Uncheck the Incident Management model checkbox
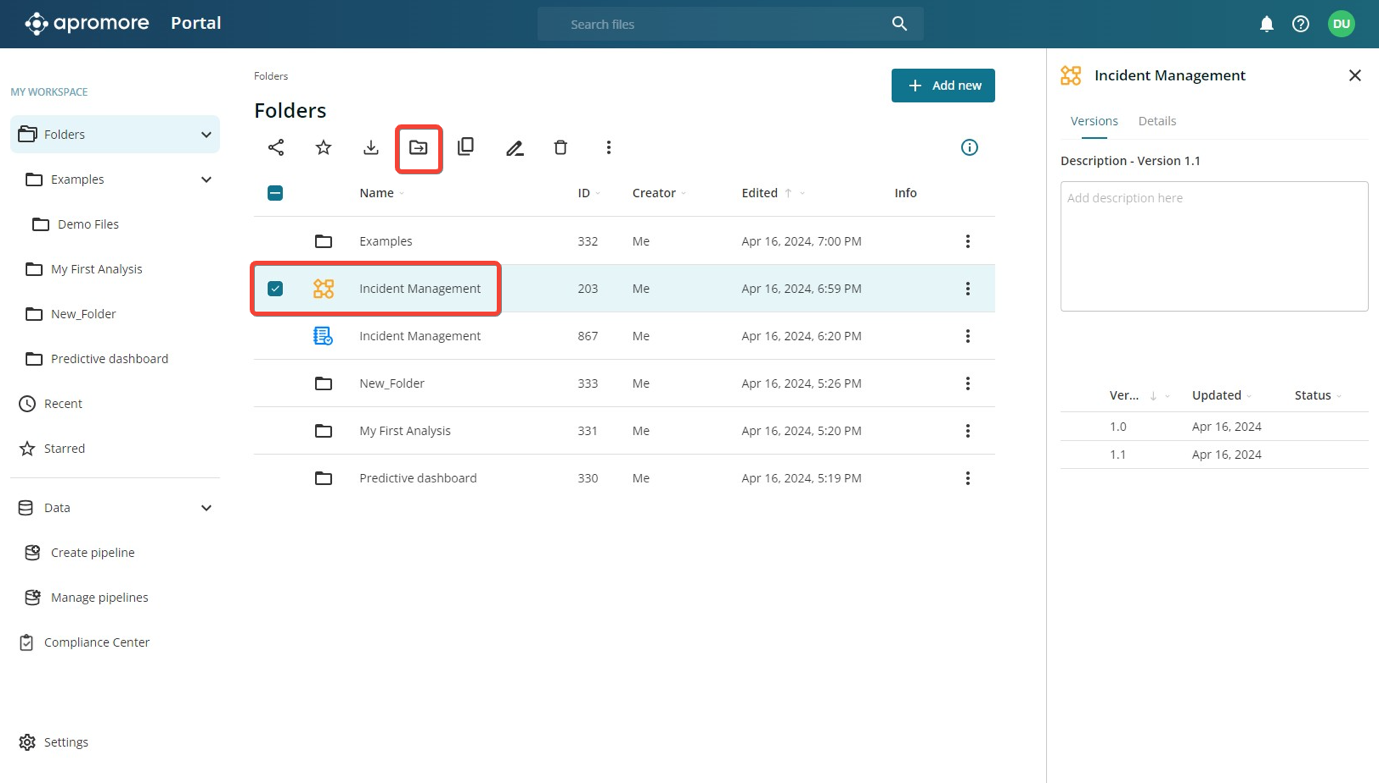The width and height of the screenshot is (1379, 783). click(275, 289)
